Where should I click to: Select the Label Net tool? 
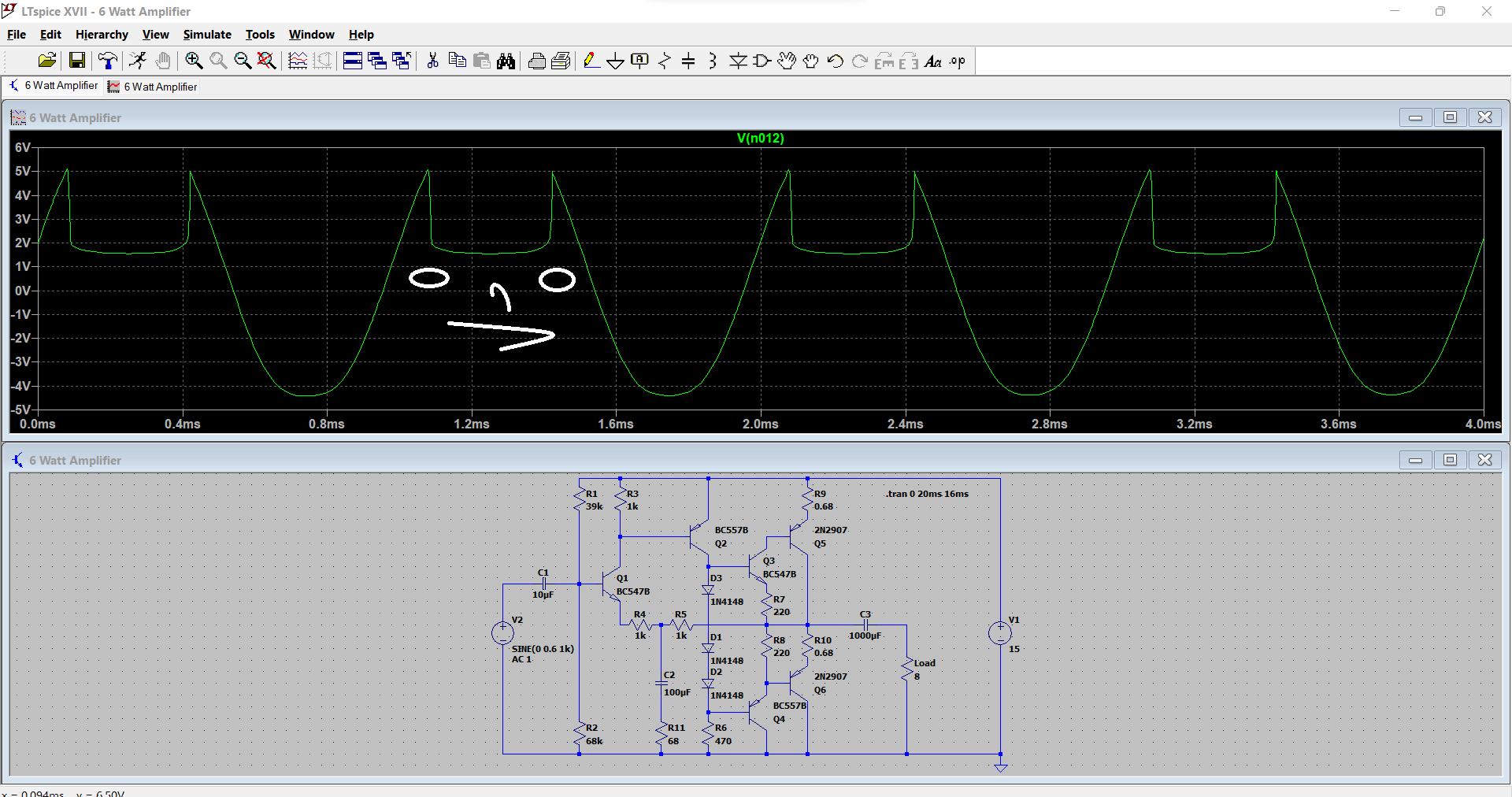640,61
